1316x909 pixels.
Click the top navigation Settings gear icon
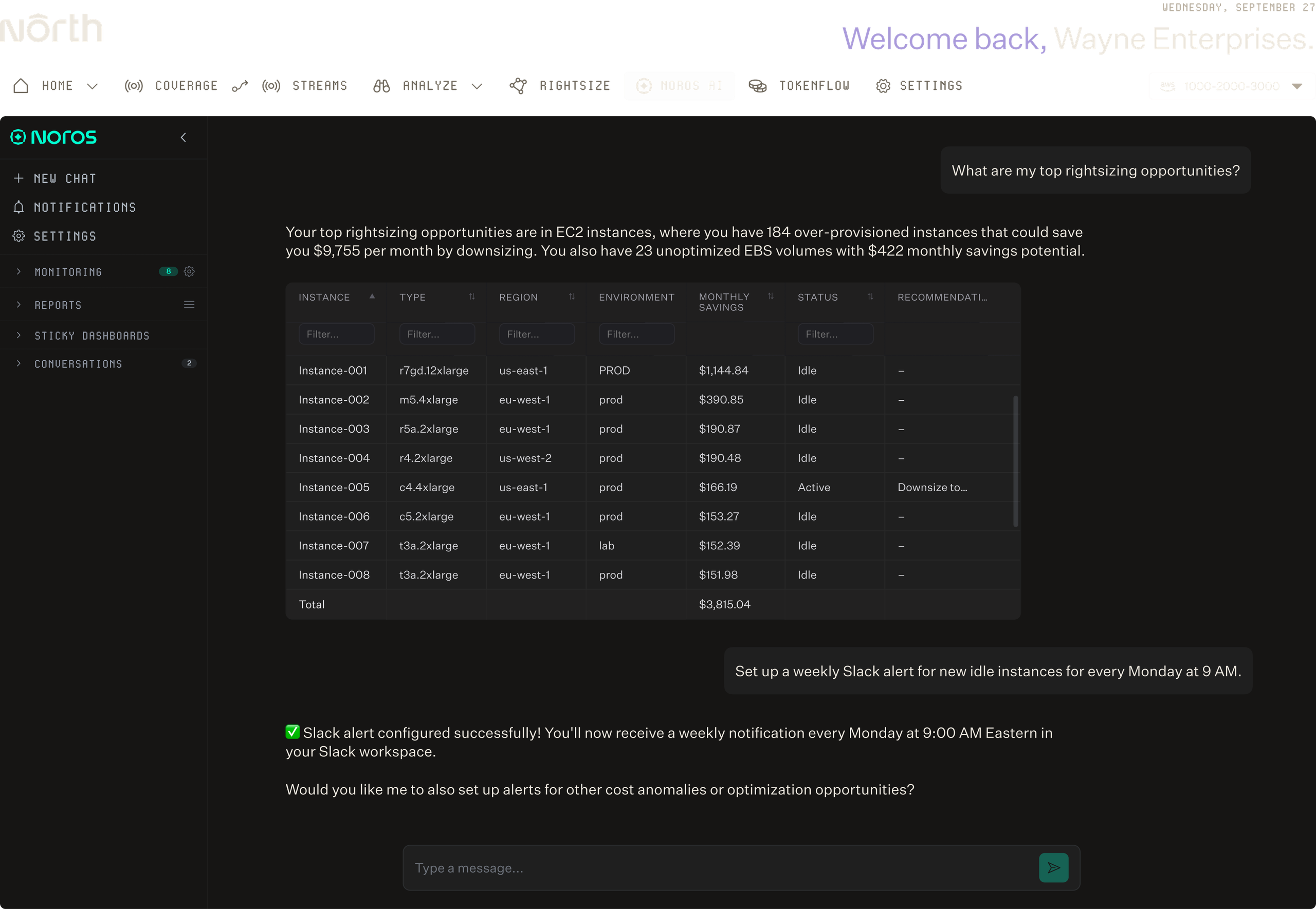click(x=883, y=86)
